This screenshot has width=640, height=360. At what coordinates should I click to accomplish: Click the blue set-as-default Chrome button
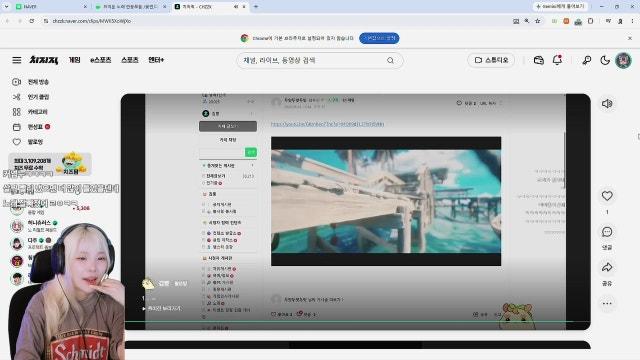(x=379, y=38)
